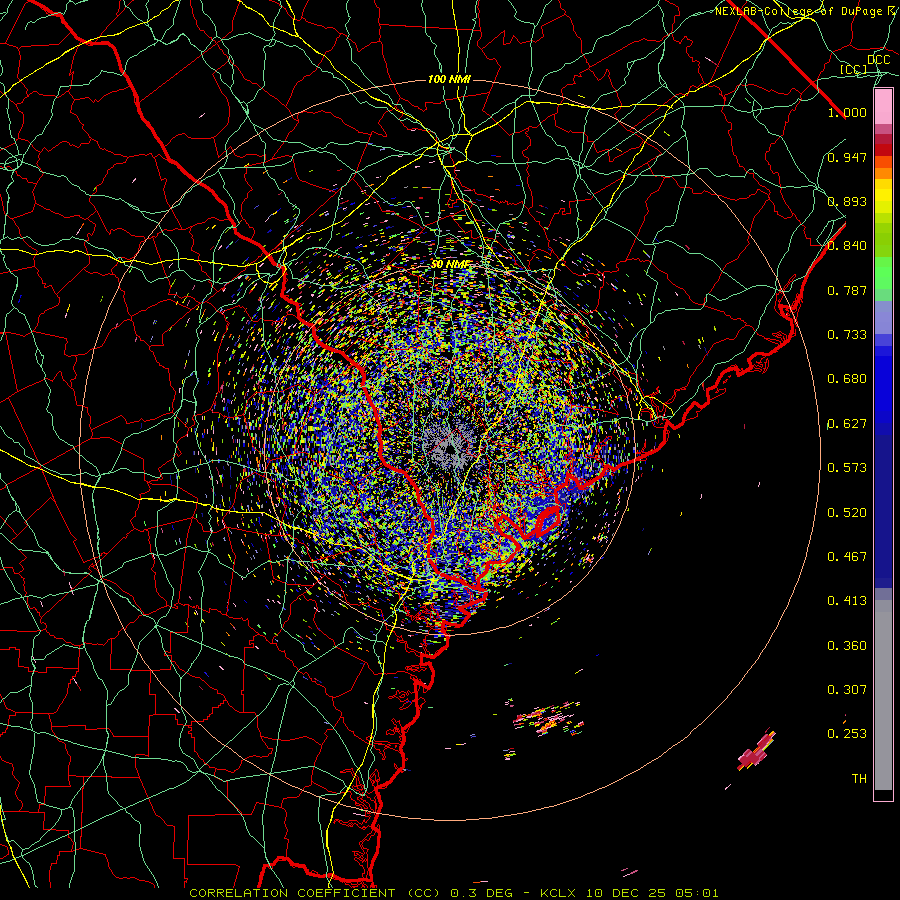Click the 1.000 color scale value

click(847, 112)
